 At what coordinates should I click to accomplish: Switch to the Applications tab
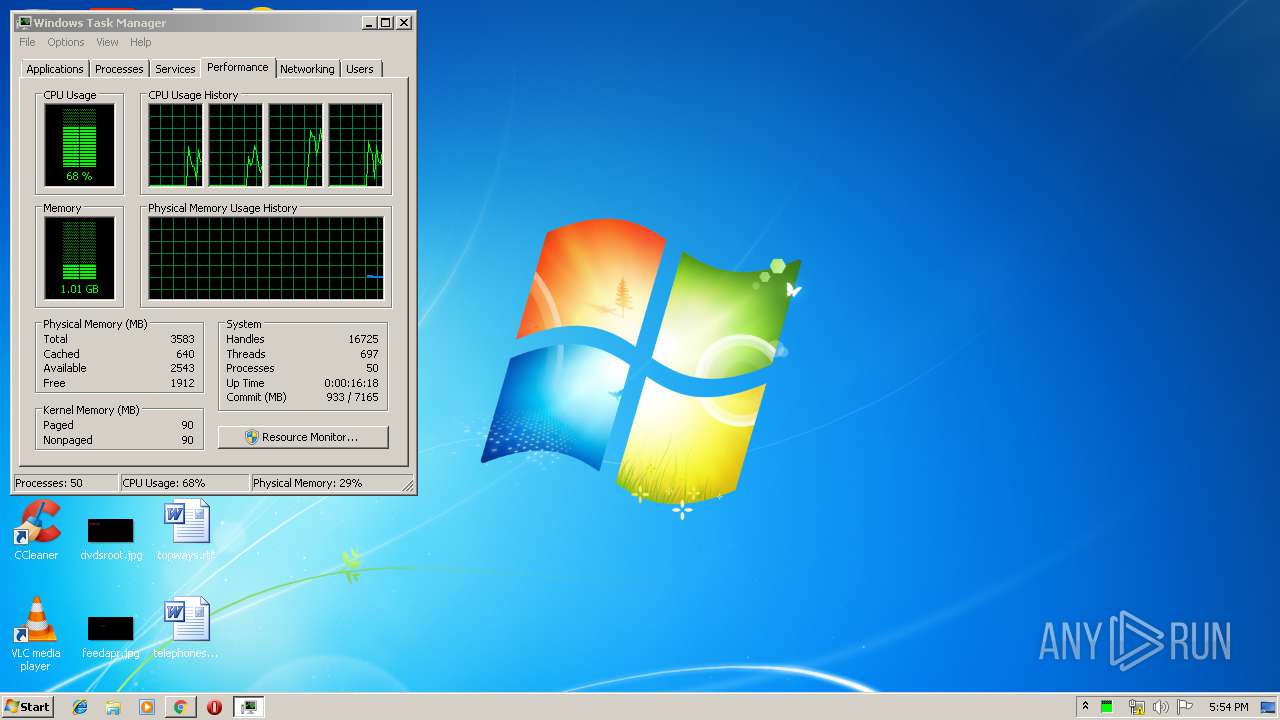(55, 69)
